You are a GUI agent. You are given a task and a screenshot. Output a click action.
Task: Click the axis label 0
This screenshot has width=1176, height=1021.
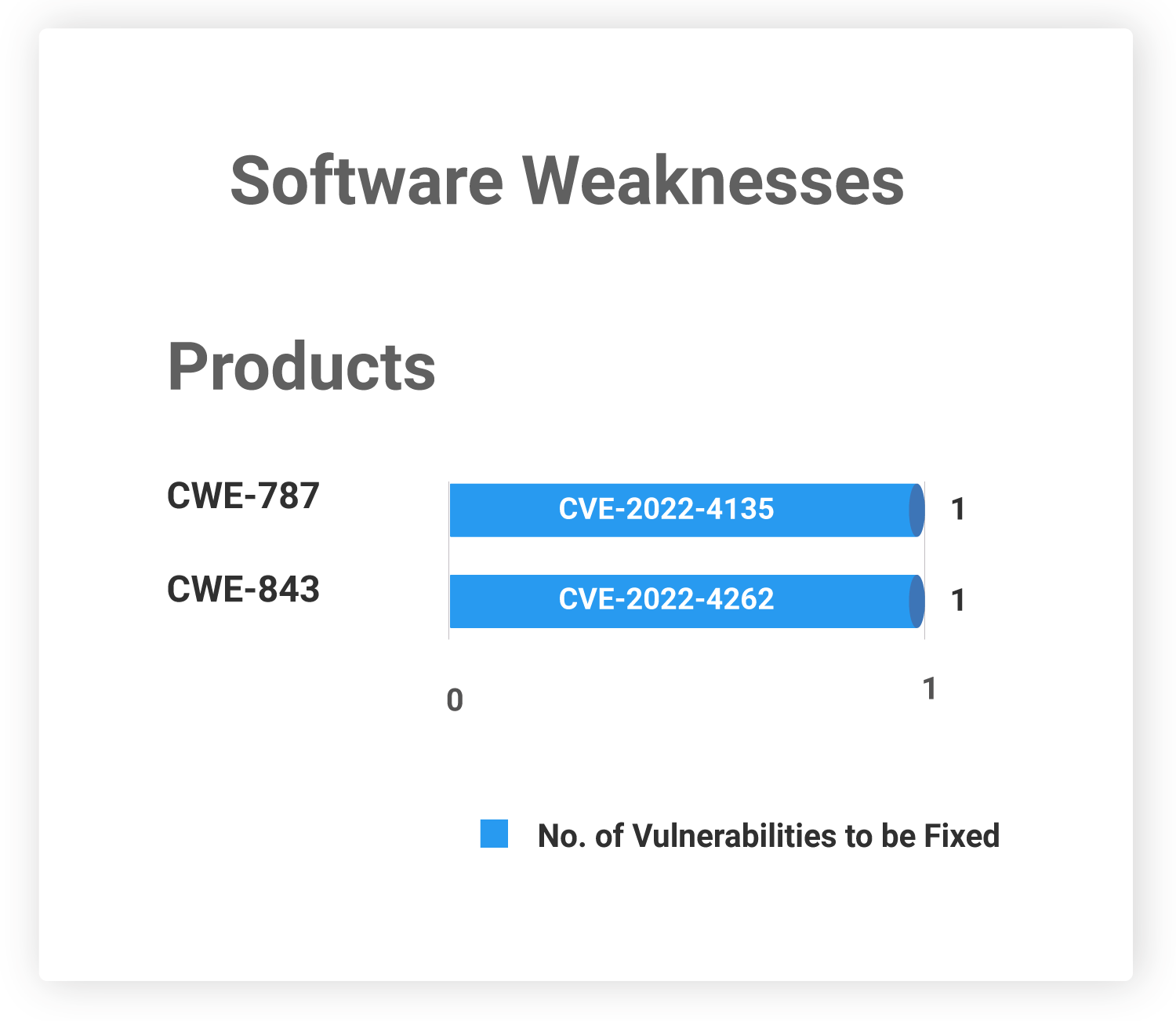tap(455, 700)
